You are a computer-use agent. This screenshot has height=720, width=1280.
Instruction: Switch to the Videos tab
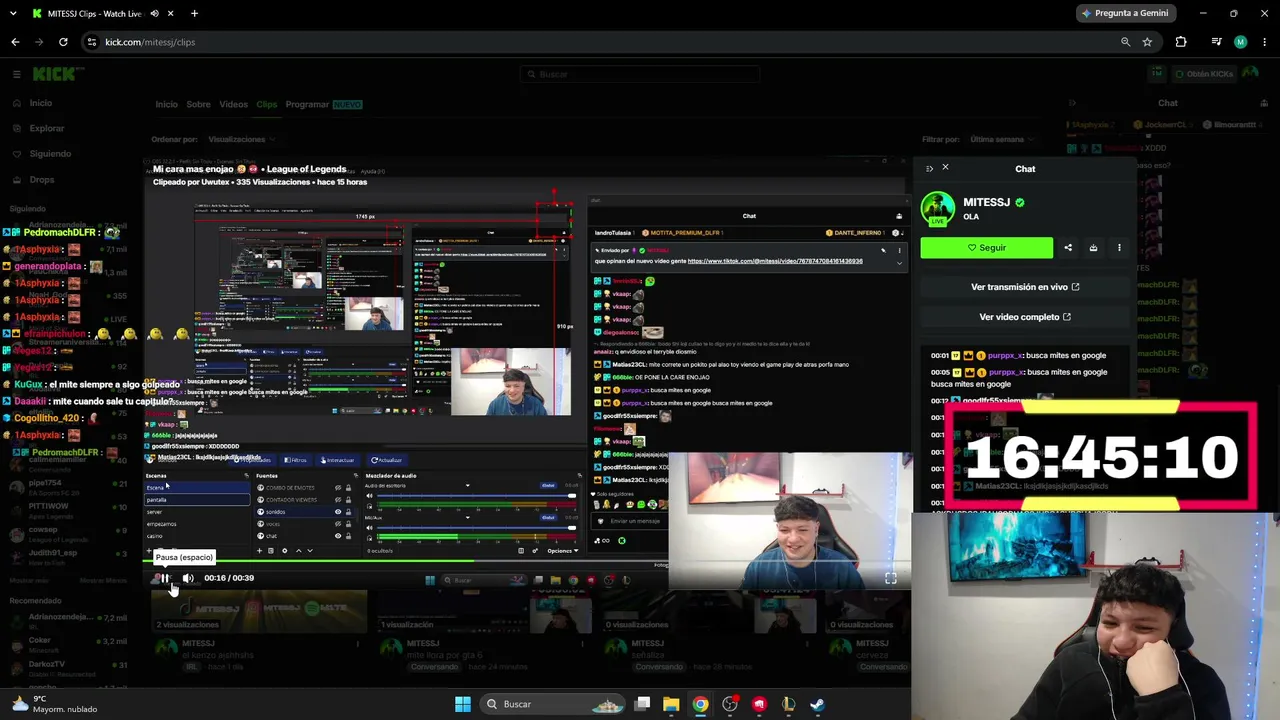[x=233, y=104]
